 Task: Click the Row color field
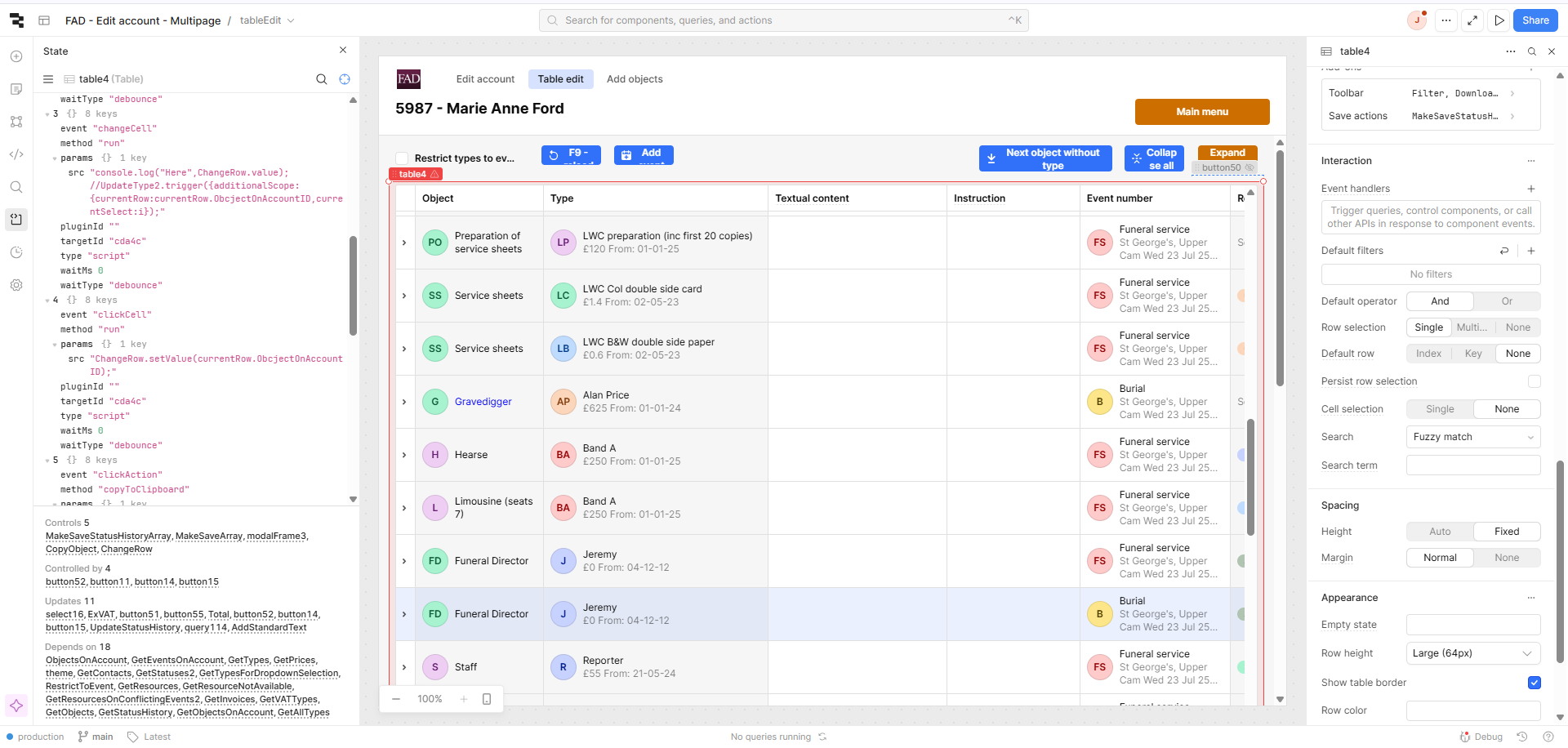pos(1472,710)
